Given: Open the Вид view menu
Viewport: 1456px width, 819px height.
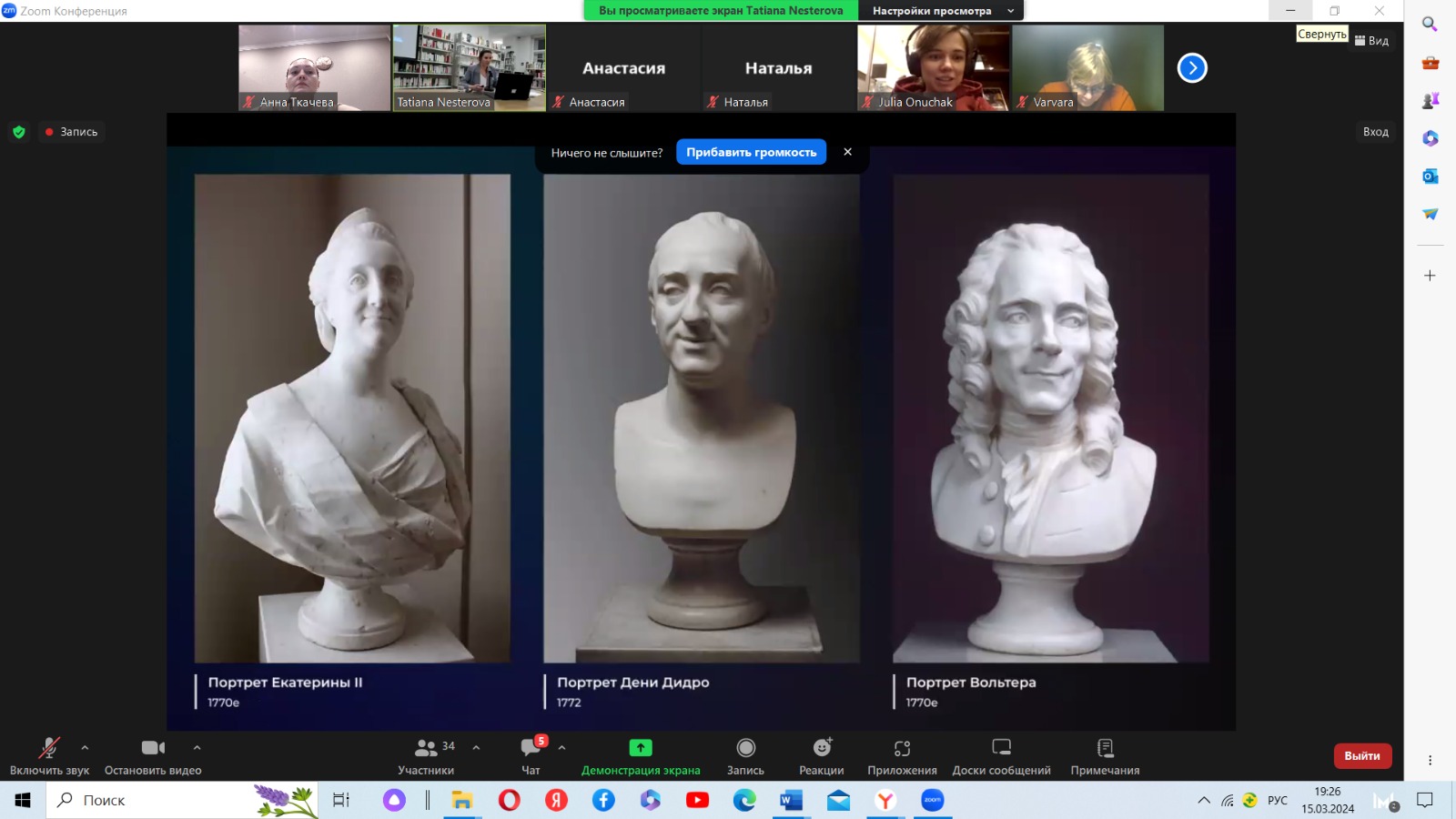Looking at the screenshot, I should click(x=1372, y=41).
